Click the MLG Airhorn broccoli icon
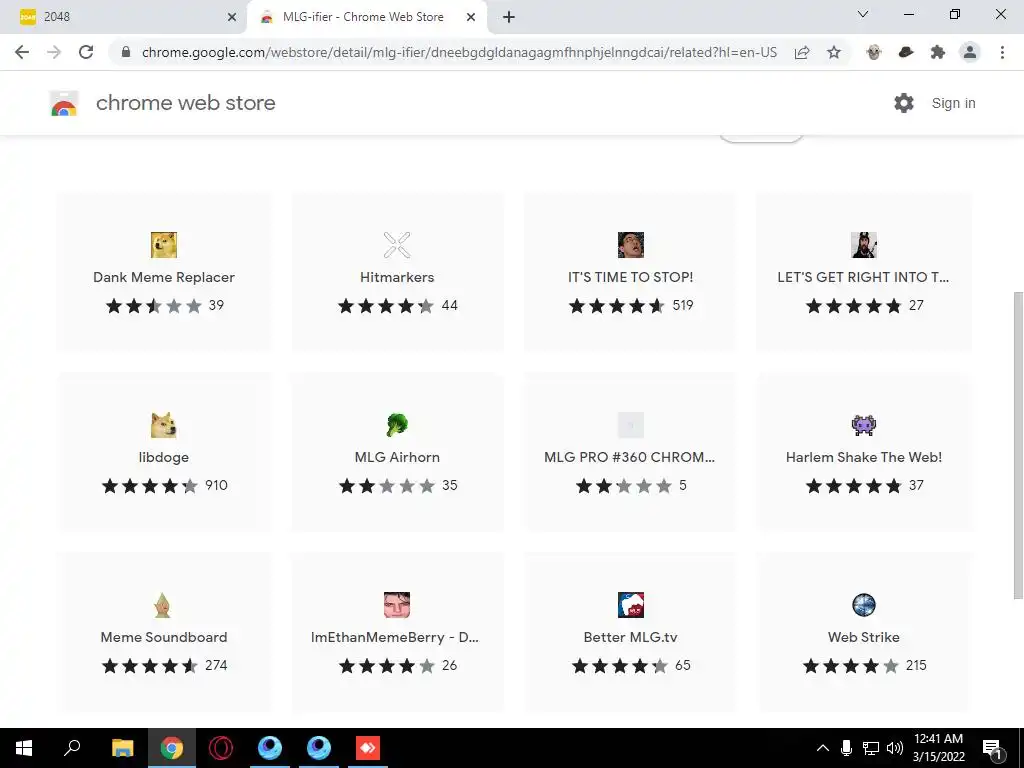The image size is (1024, 768). pos(396,425)
